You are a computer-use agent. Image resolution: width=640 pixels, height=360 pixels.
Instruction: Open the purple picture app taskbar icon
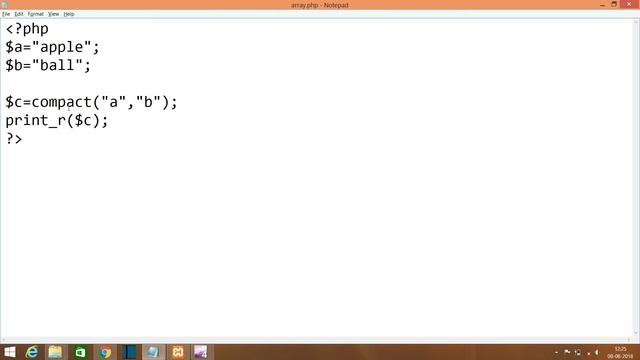point(201,352)
